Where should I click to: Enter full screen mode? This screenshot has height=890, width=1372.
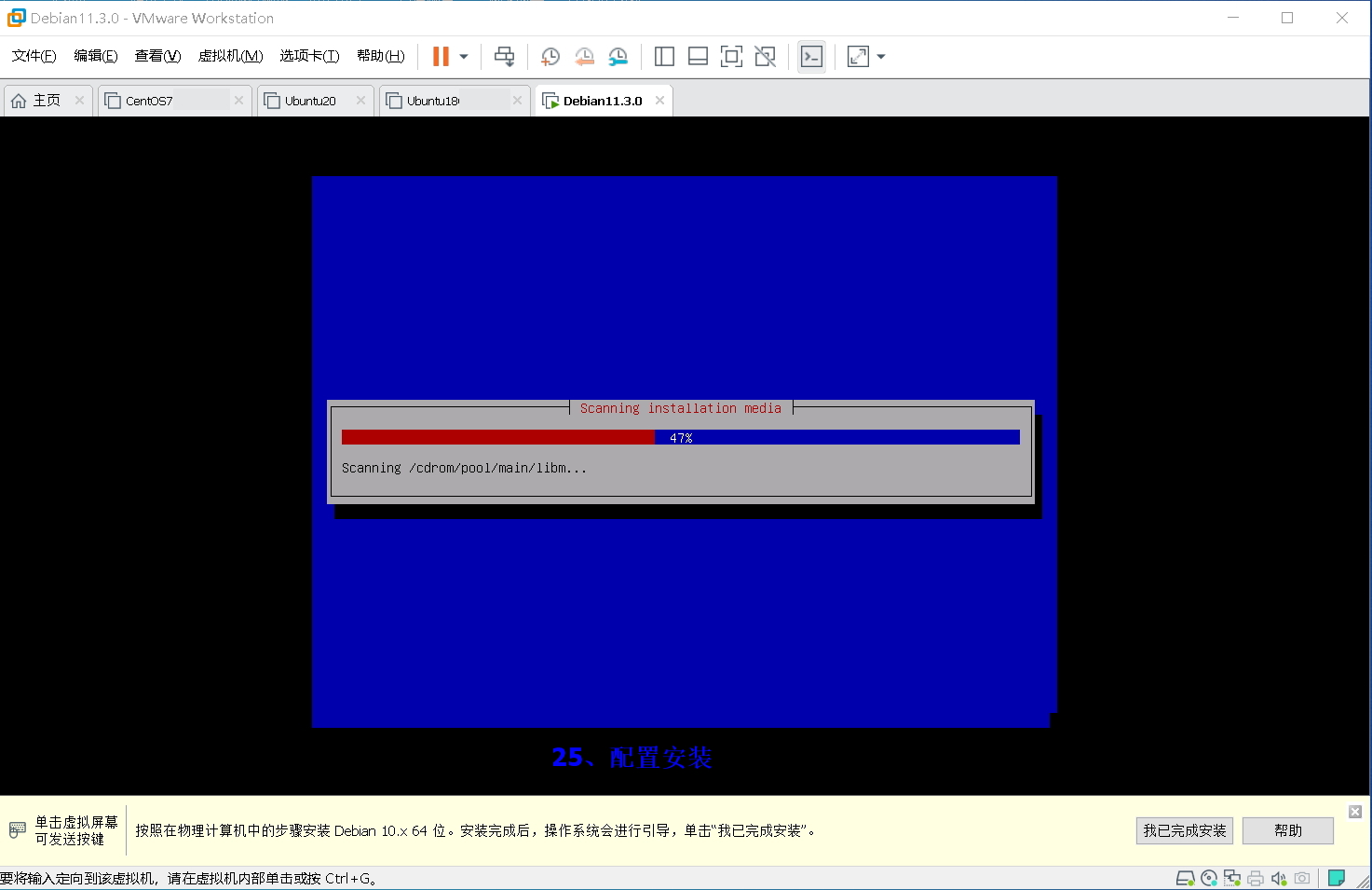click(731, 57)
